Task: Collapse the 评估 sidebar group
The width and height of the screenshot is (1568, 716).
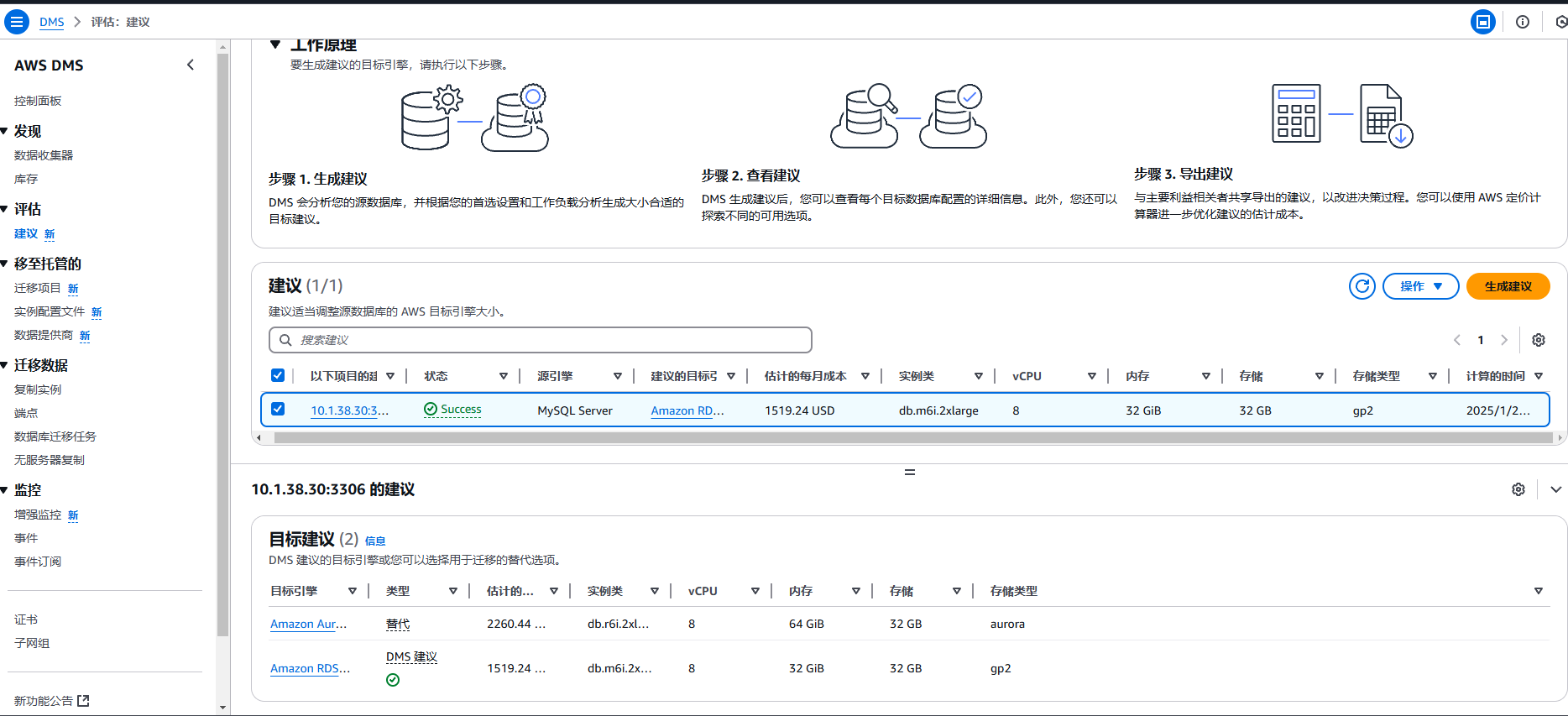Action: click(4, 209)
